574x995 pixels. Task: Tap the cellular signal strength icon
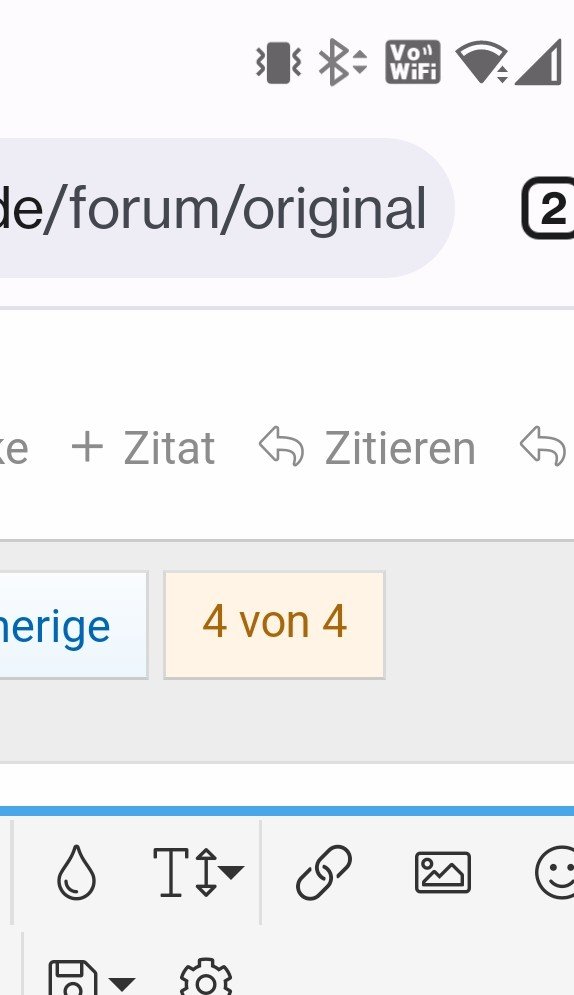(x=538, y=62)
